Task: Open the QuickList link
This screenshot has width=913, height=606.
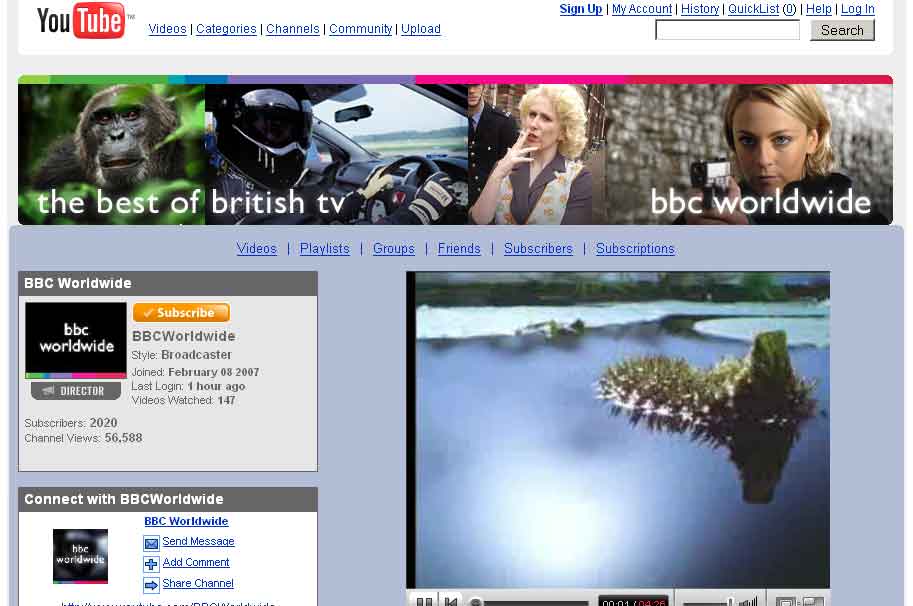Action: pyautogui.click(x=754, y=9)
